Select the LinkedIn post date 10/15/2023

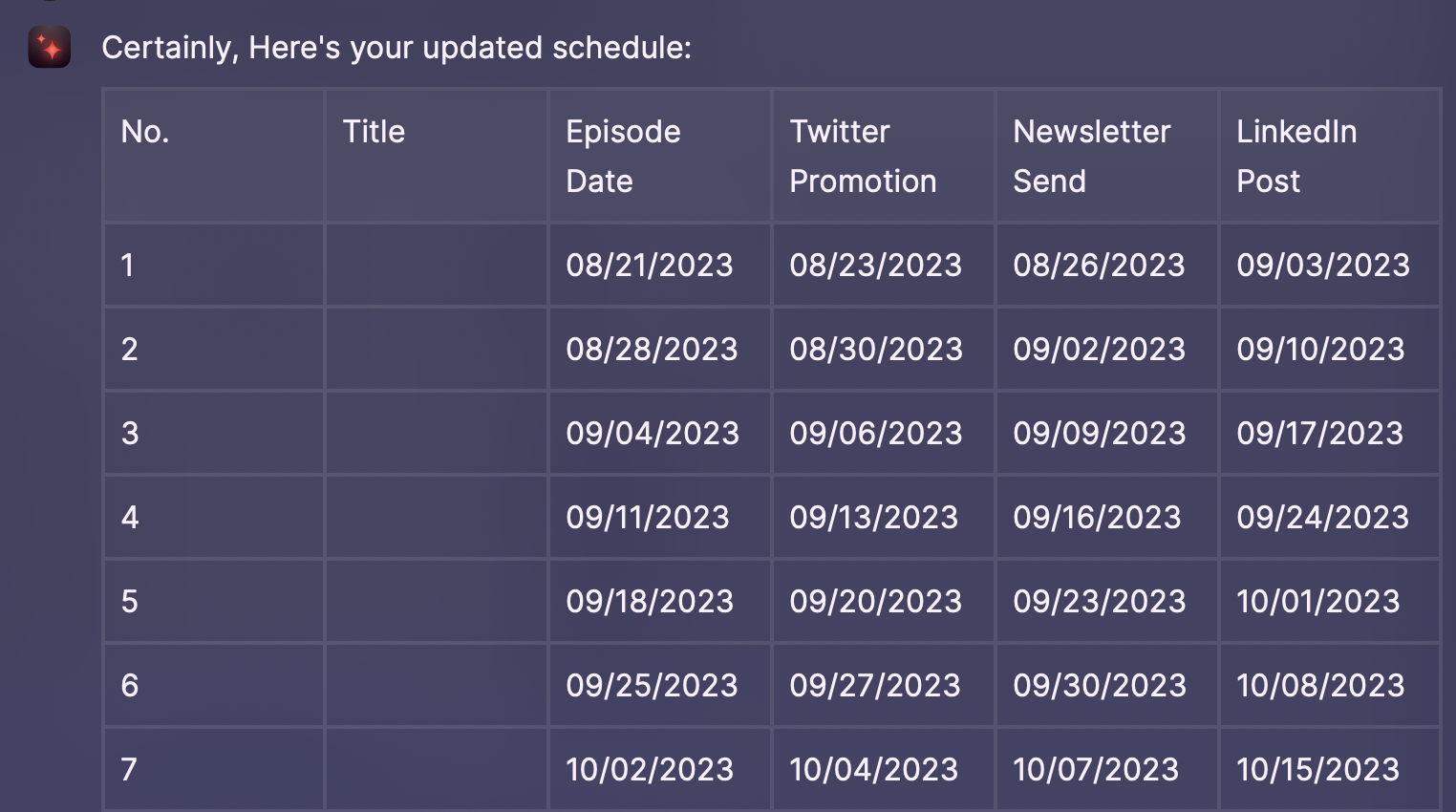(x=1318, y=769)
